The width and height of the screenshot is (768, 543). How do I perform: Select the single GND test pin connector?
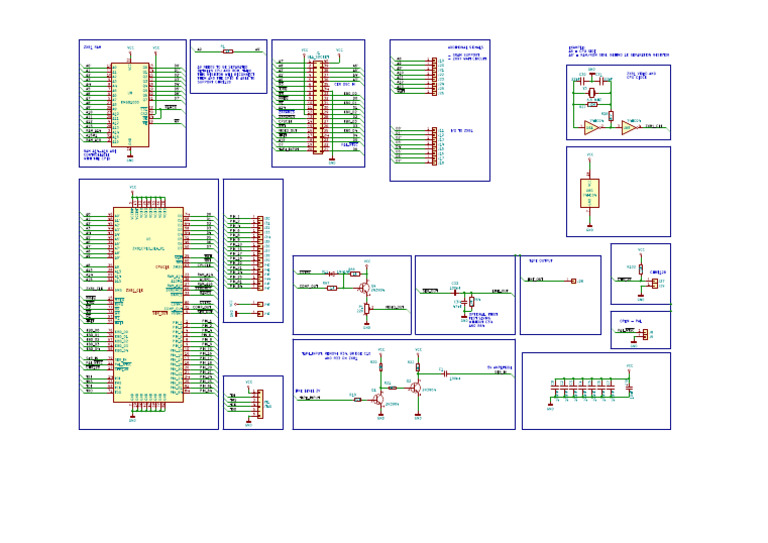[260, 313]
